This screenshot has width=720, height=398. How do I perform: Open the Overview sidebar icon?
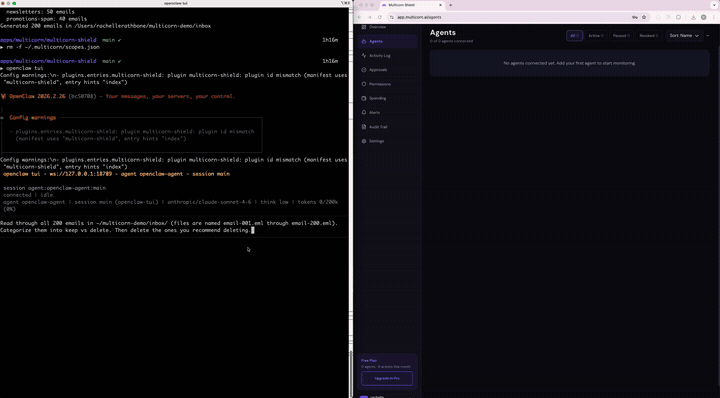coord(364,27)
